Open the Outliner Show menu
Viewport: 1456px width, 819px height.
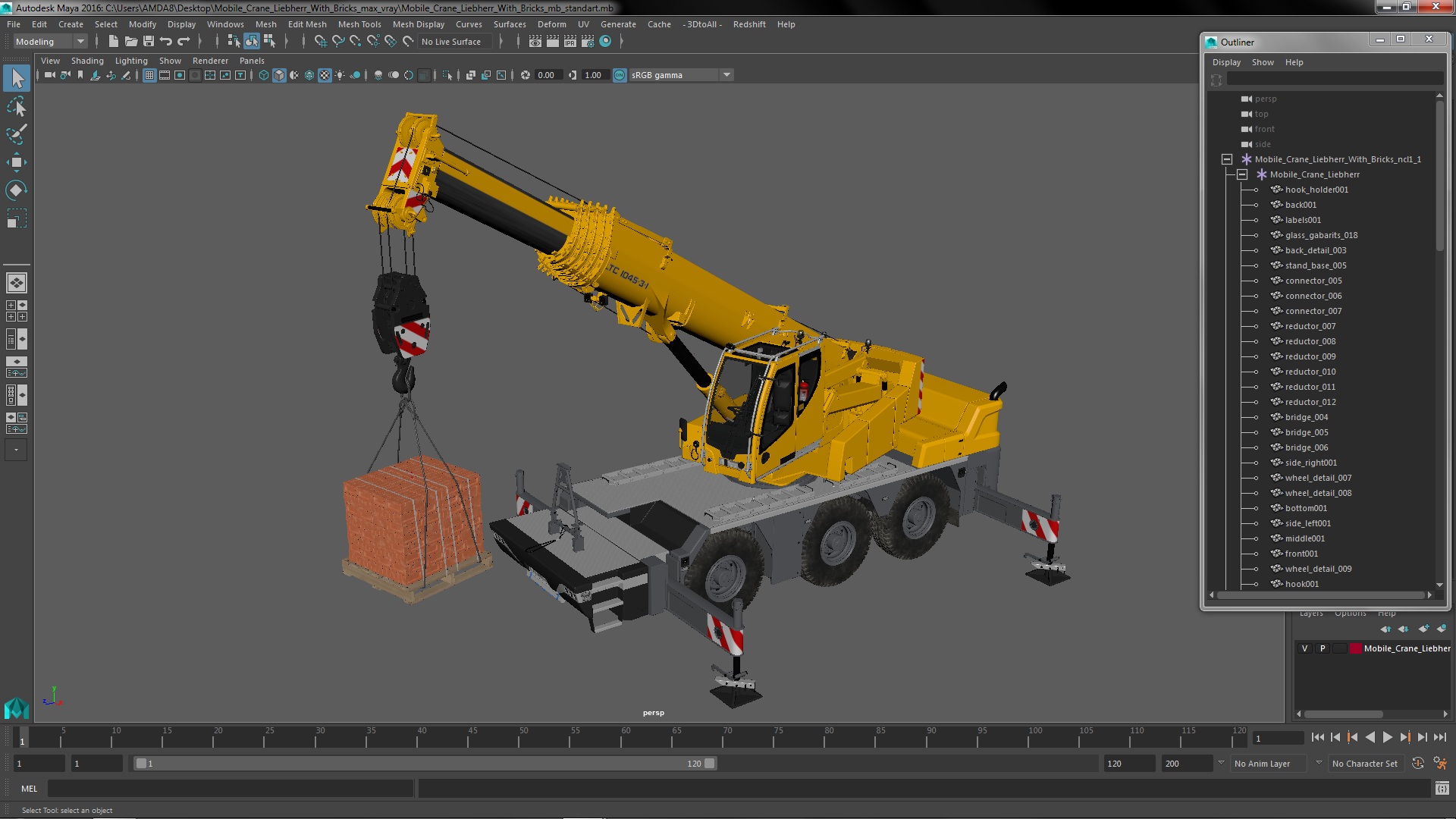click(1262, 62)
